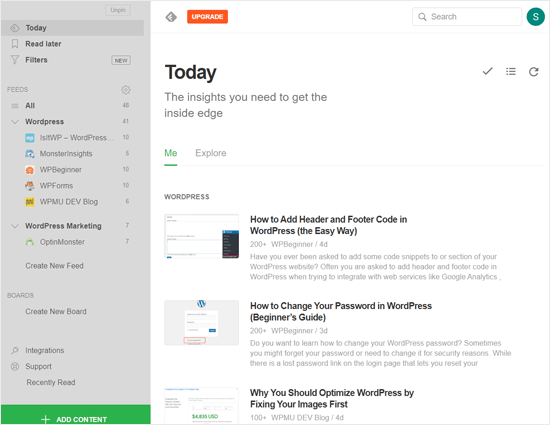Open the user profile avatar

coord(535,16)
